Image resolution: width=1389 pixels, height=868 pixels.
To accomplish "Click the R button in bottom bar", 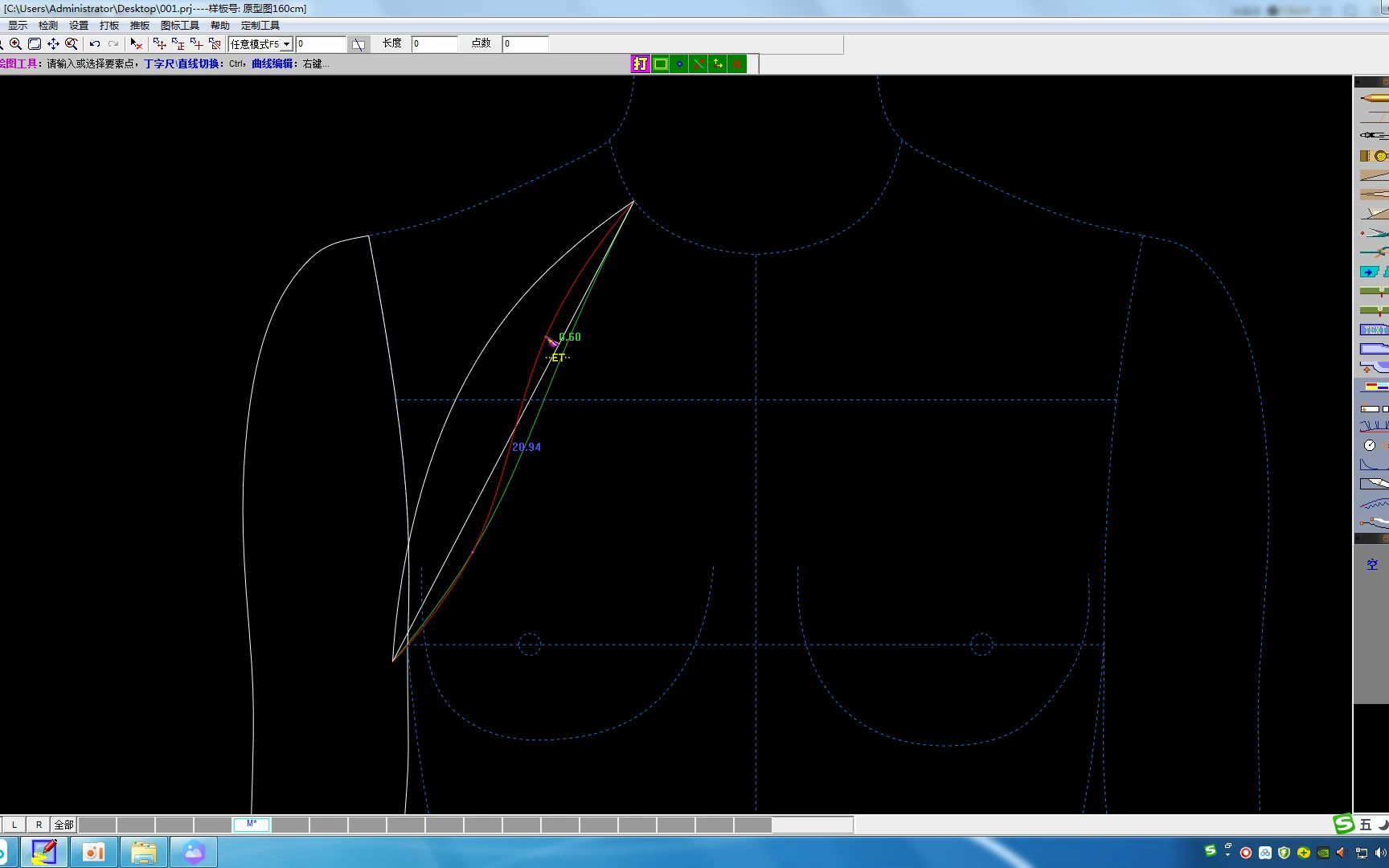I will 39,825.
